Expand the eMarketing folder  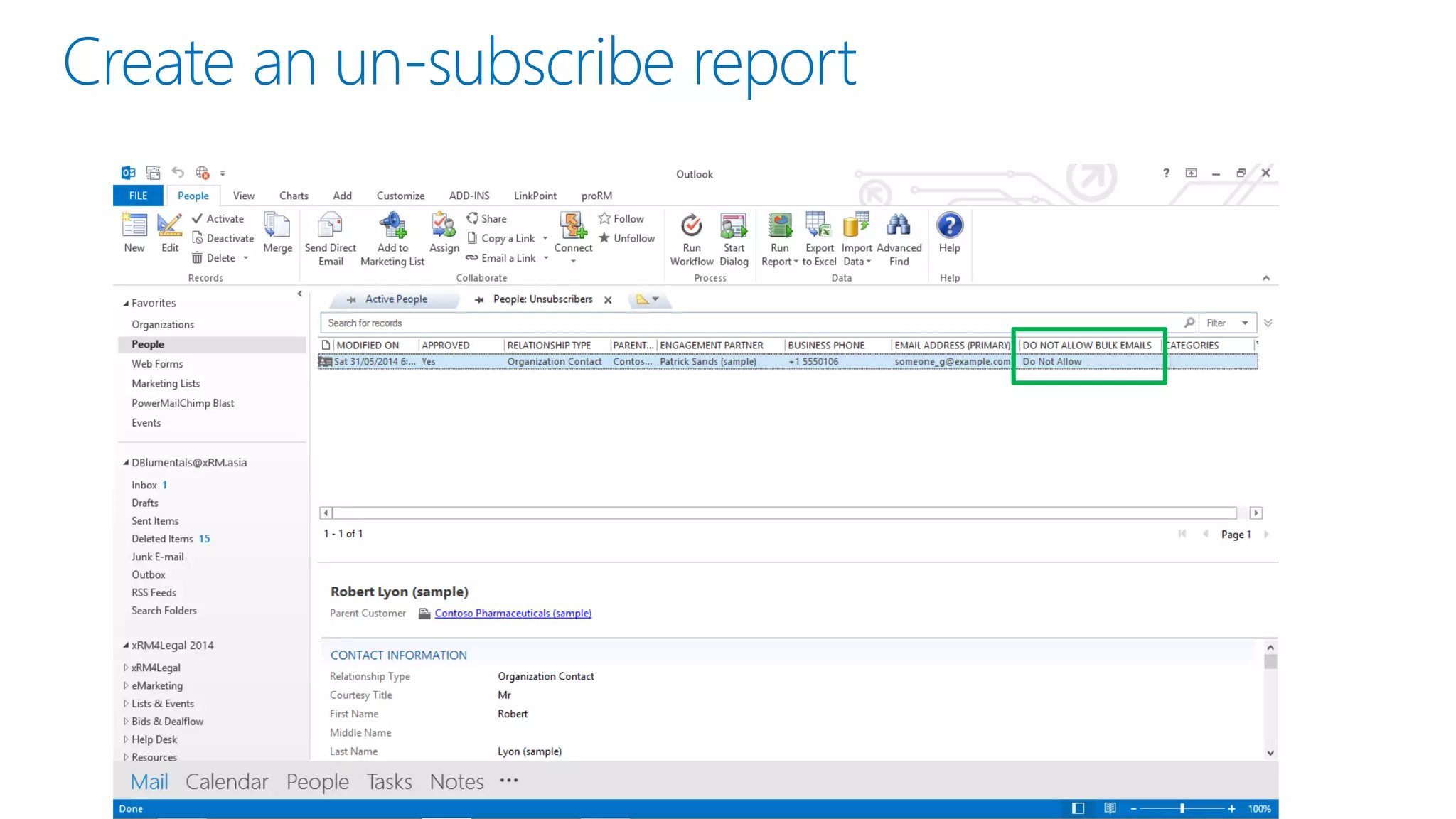(126, 685)
